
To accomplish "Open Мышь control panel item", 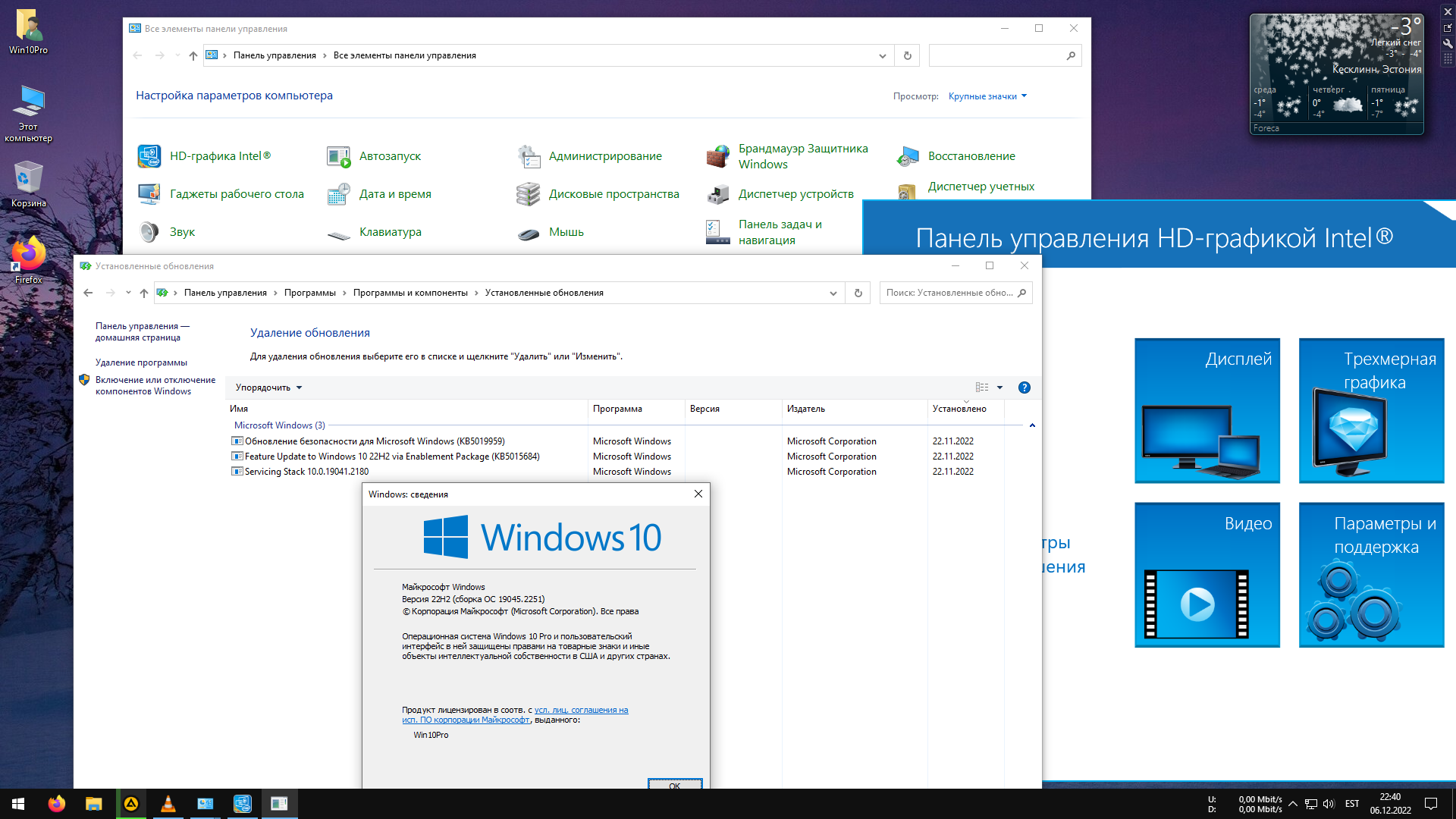I will pyautogui.click(x=550, y=232).
